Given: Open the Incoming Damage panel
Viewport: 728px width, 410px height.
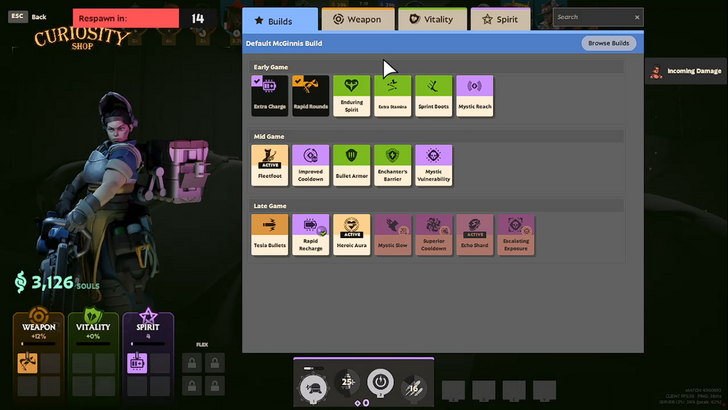Looking at the screenshot, I should [x=687, y=72].
